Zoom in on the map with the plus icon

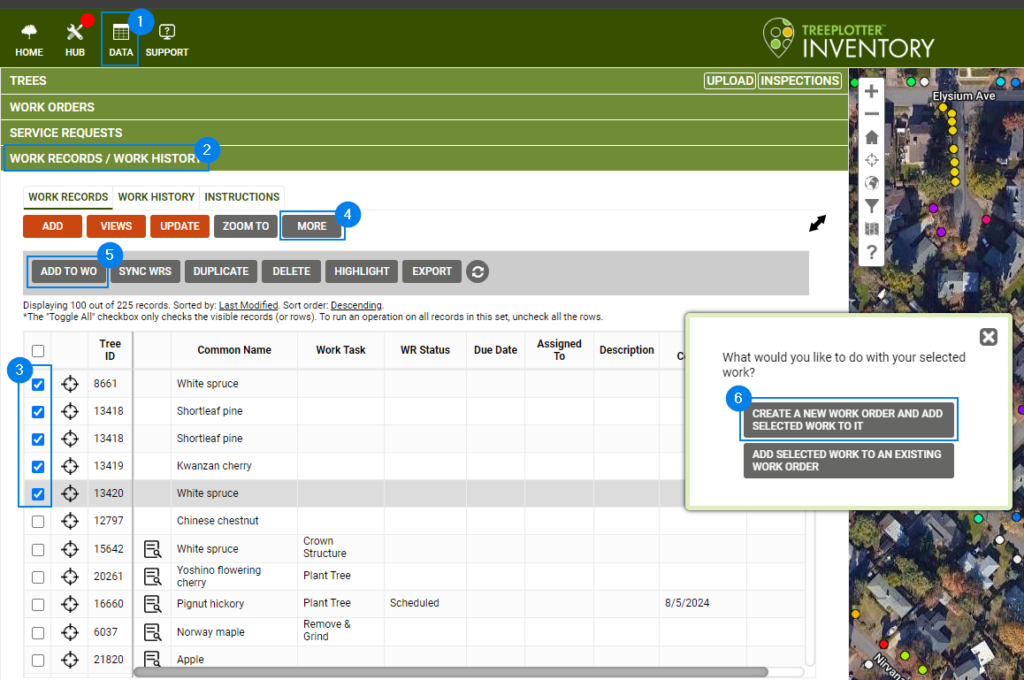pyautogui.click(x=870, y=91)
